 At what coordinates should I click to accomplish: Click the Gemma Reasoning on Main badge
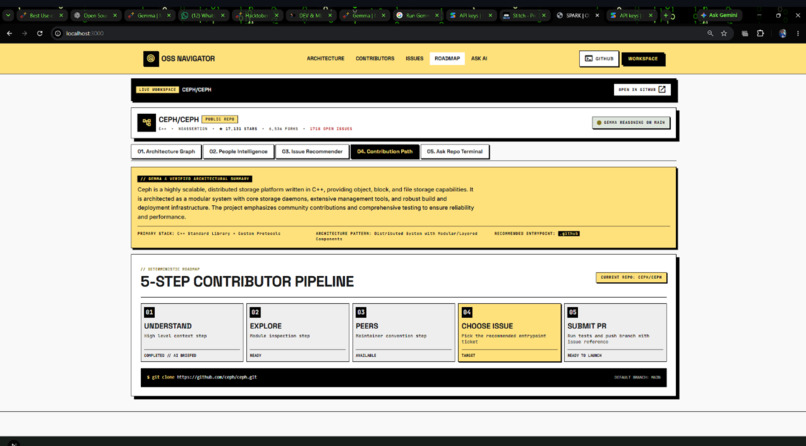click(x=631, y=123)
